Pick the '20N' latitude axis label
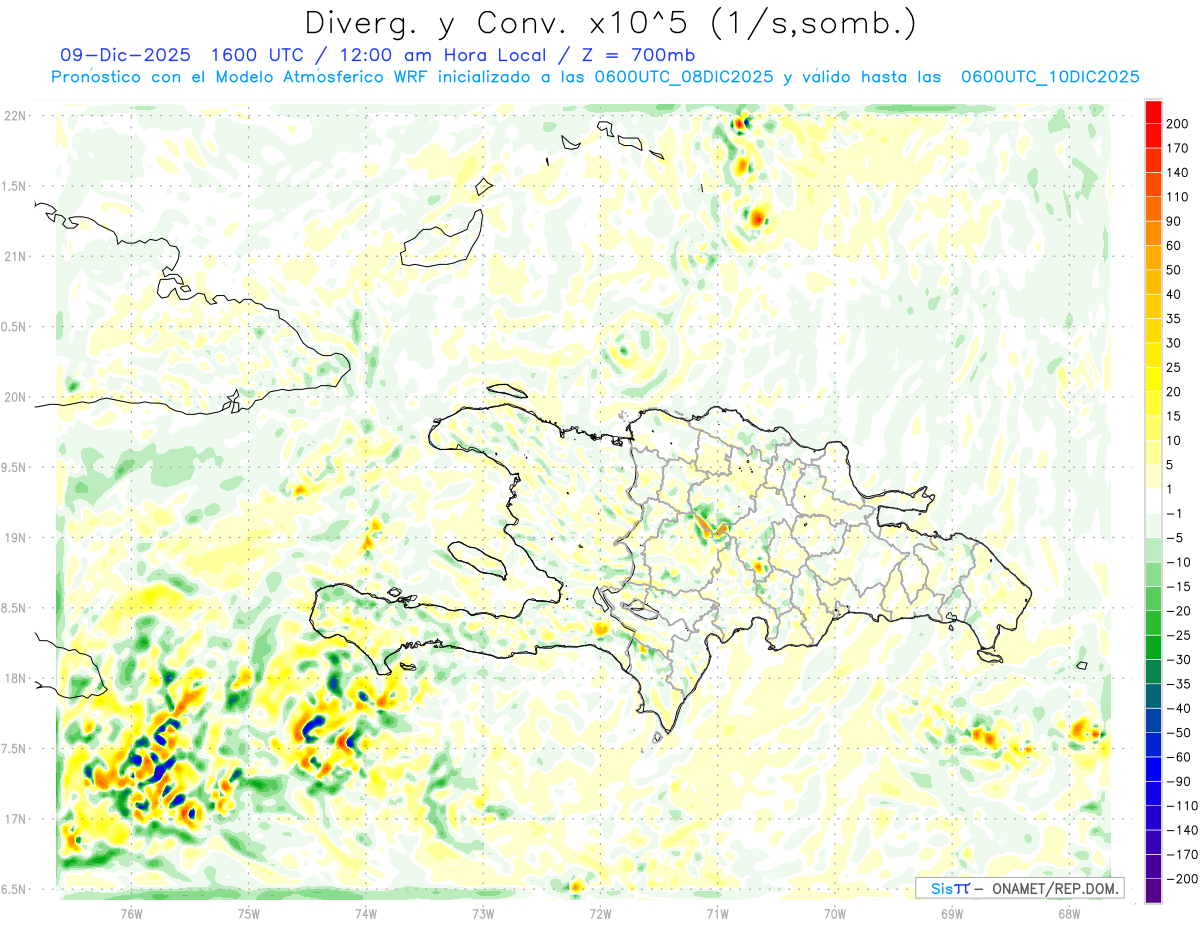This screenshot has height=927, width=1200. (14, 397)
